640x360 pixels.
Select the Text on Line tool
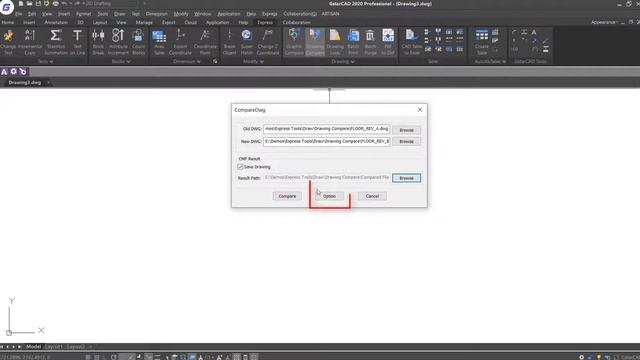pyautogui.click(x=77, y=42)
